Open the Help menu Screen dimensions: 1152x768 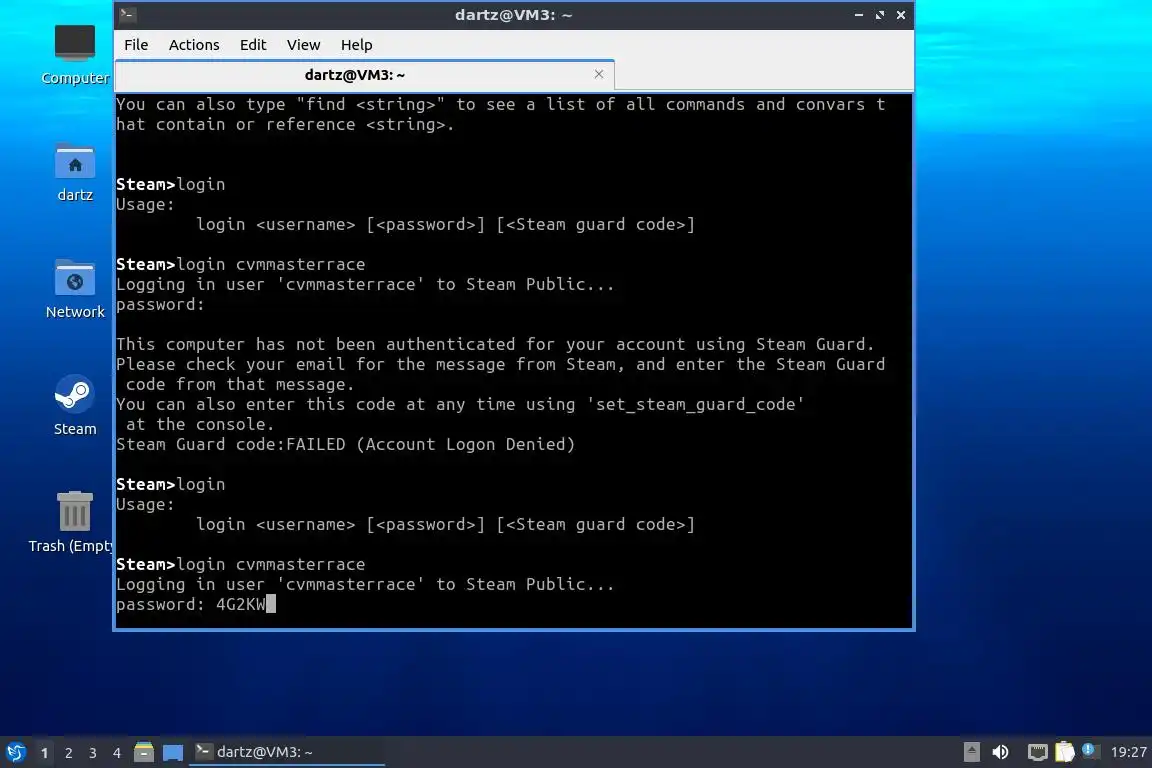coord(356,45)
